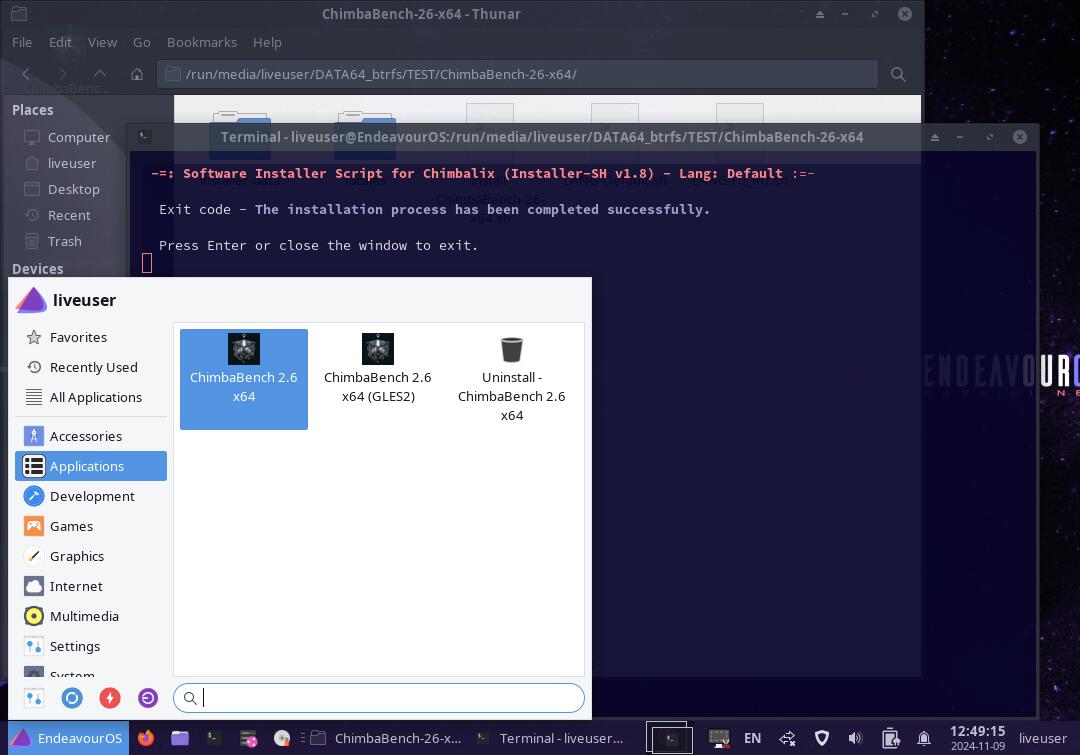This screenshot has width=1080, height=755.
Task: Launch Firefox from the panel
Action: coord(146,738)
